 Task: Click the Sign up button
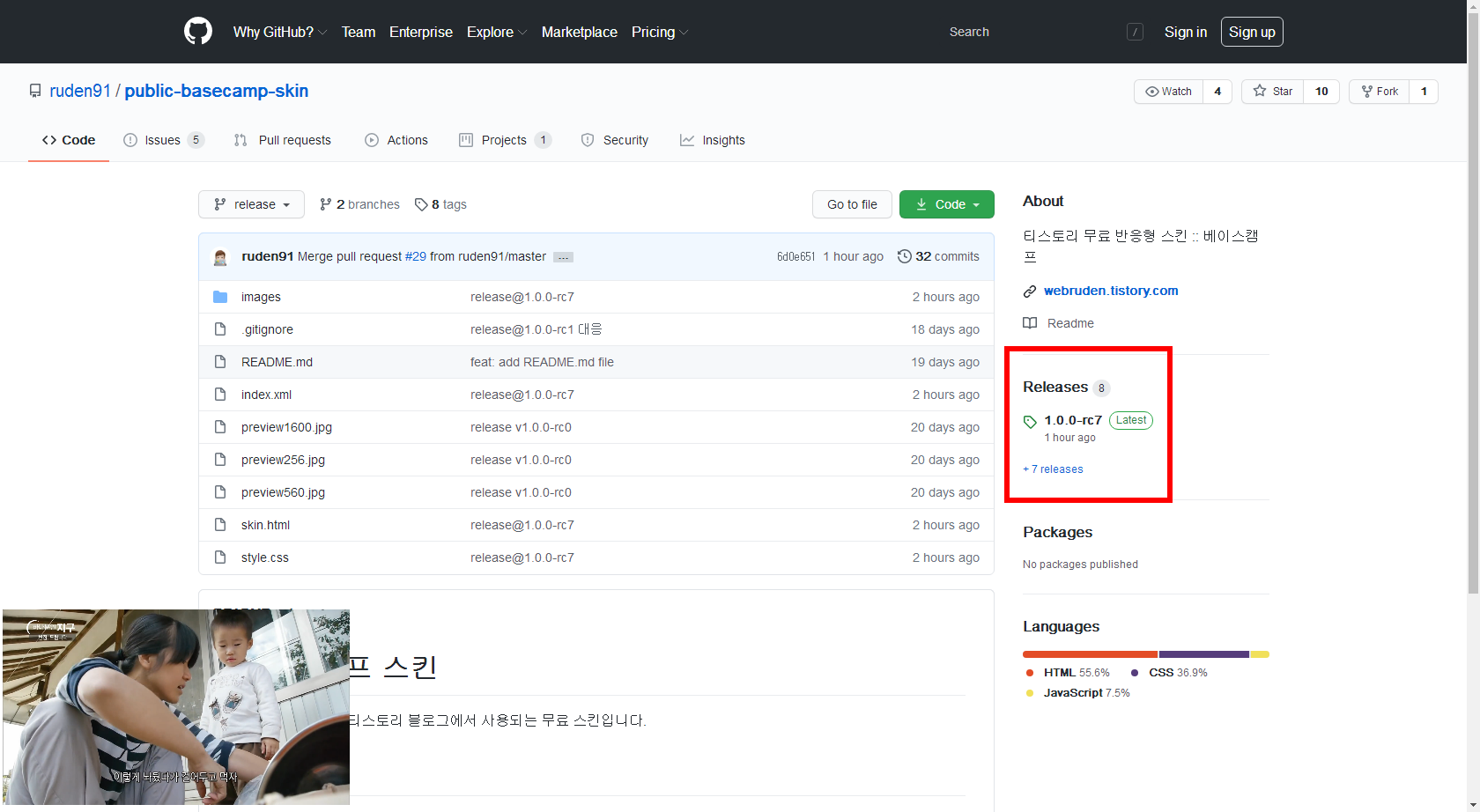click(1252, 32)
